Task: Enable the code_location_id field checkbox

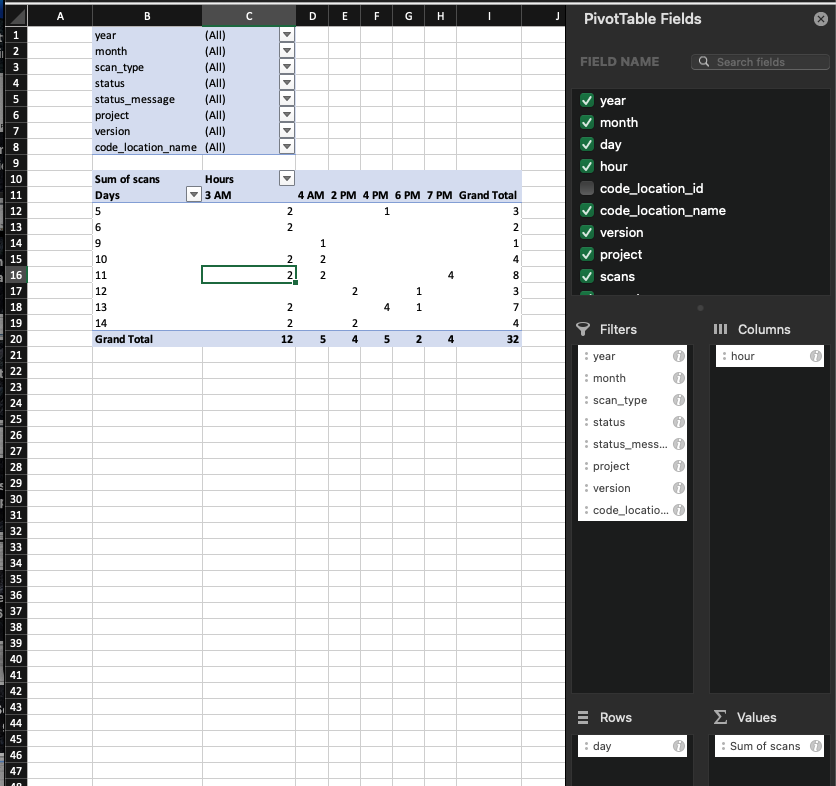Action: (588, 189)
